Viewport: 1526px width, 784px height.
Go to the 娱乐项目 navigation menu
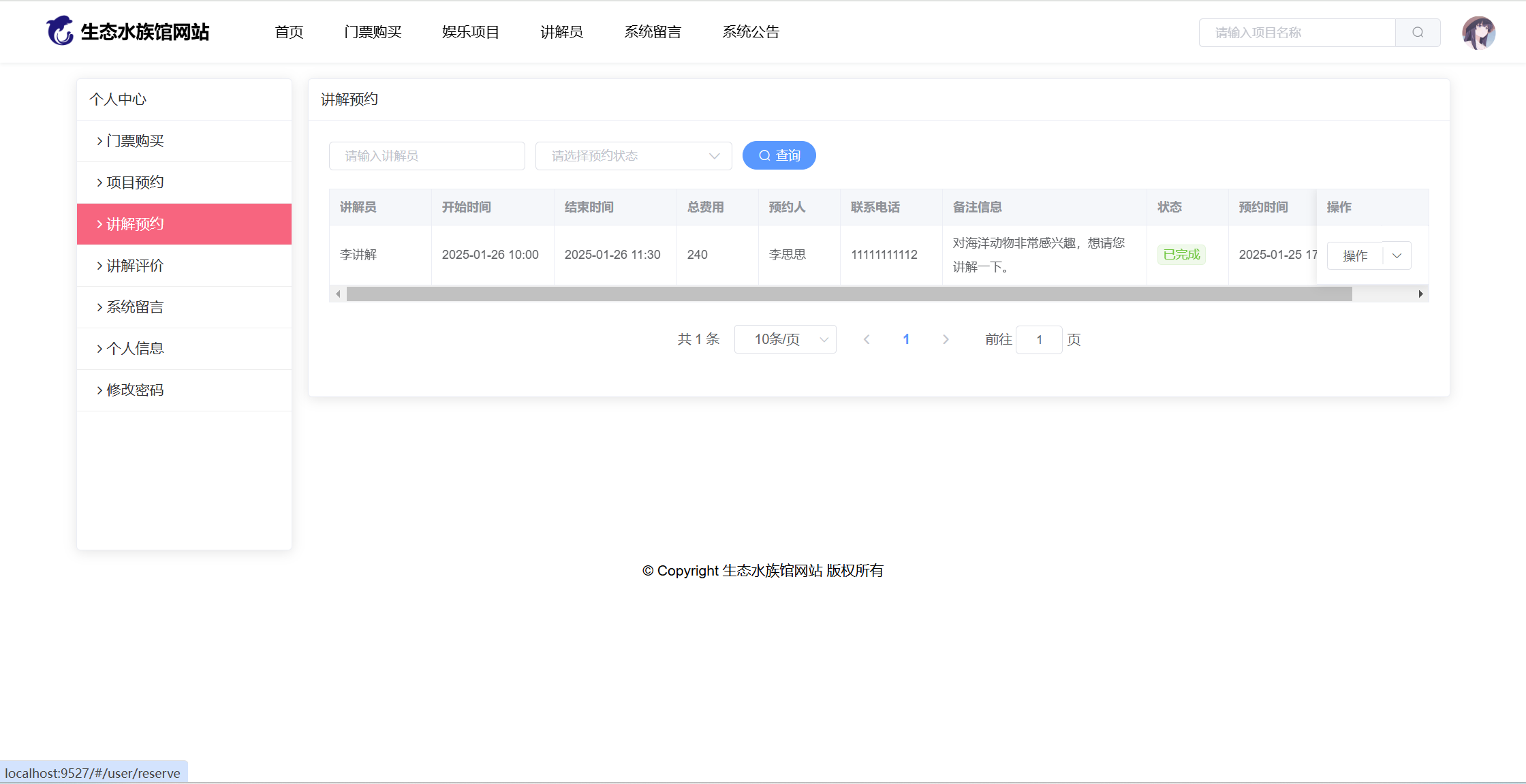(471, 32)
